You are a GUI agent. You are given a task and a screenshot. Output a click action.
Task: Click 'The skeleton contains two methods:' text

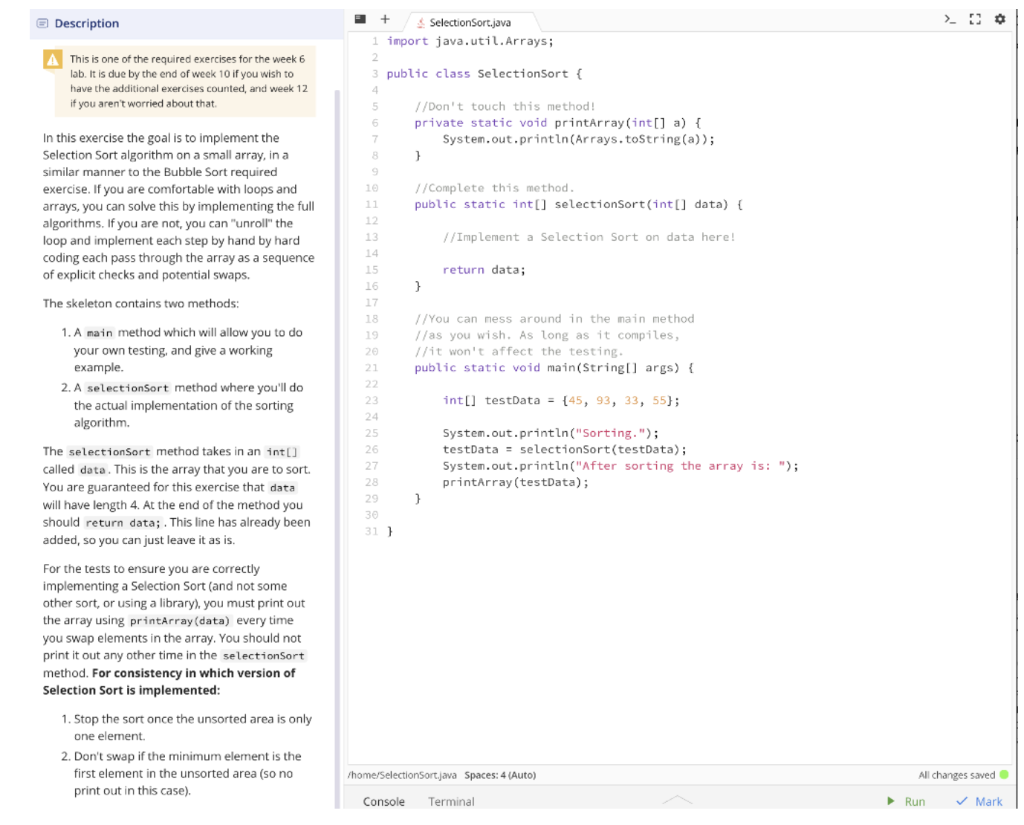(141, 303)
